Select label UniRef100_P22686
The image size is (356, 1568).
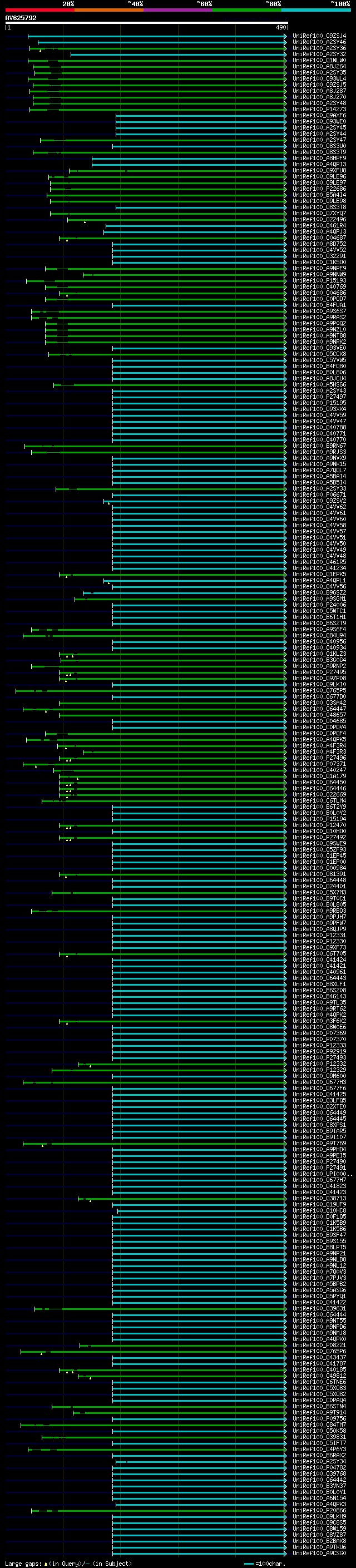[x=319, y=189]
